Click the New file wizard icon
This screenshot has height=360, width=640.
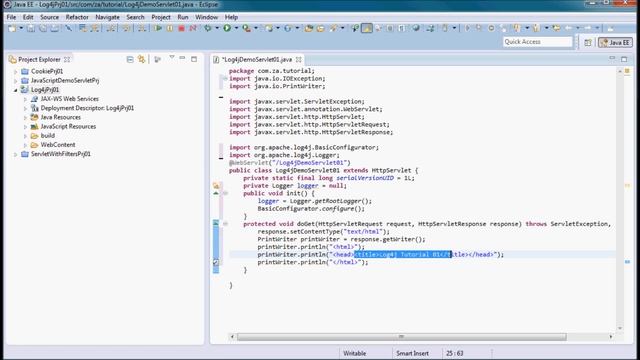[12, 28]
